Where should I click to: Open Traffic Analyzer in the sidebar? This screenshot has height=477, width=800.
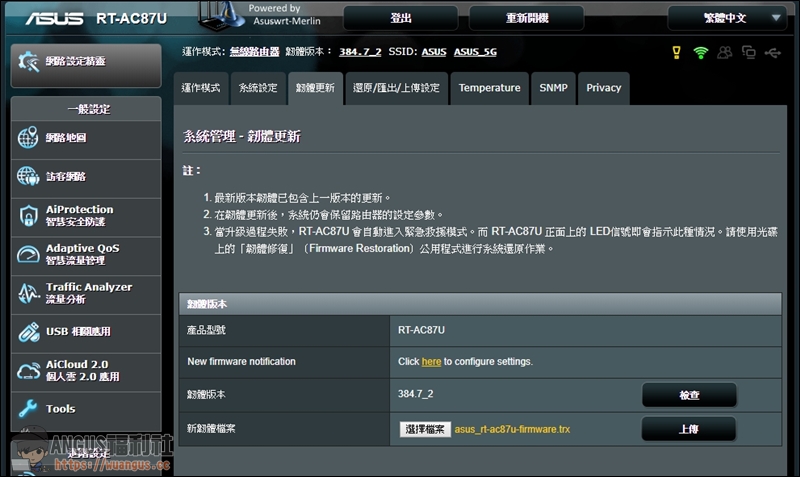(x=85, y=293)
